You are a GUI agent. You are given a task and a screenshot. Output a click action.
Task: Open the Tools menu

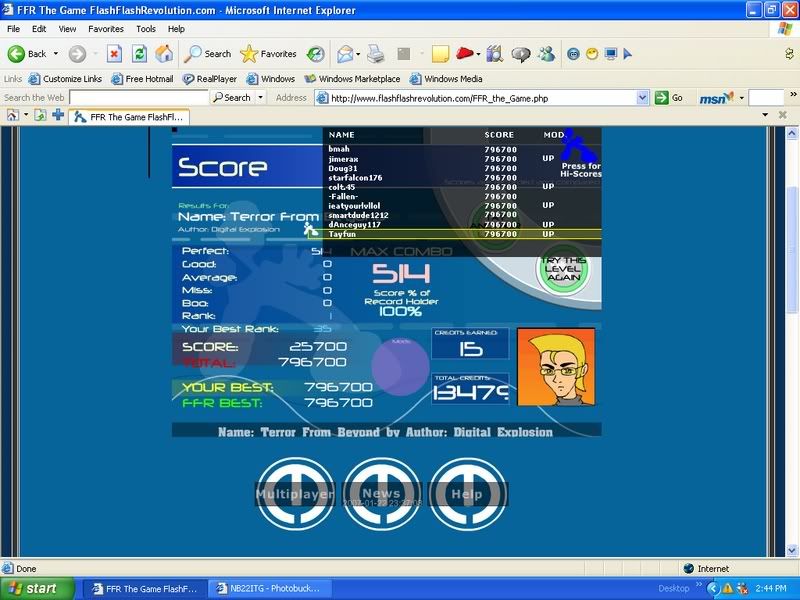(146, 29)
